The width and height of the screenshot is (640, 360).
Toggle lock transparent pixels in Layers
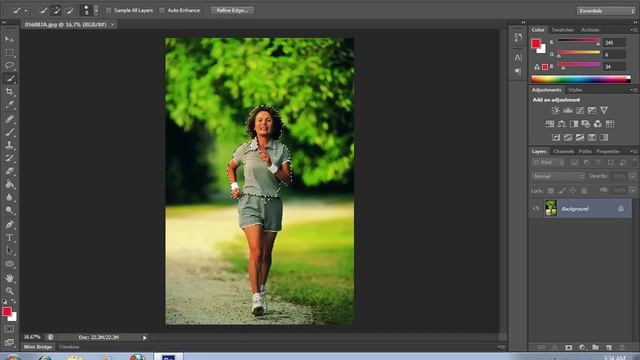(551, 191)
